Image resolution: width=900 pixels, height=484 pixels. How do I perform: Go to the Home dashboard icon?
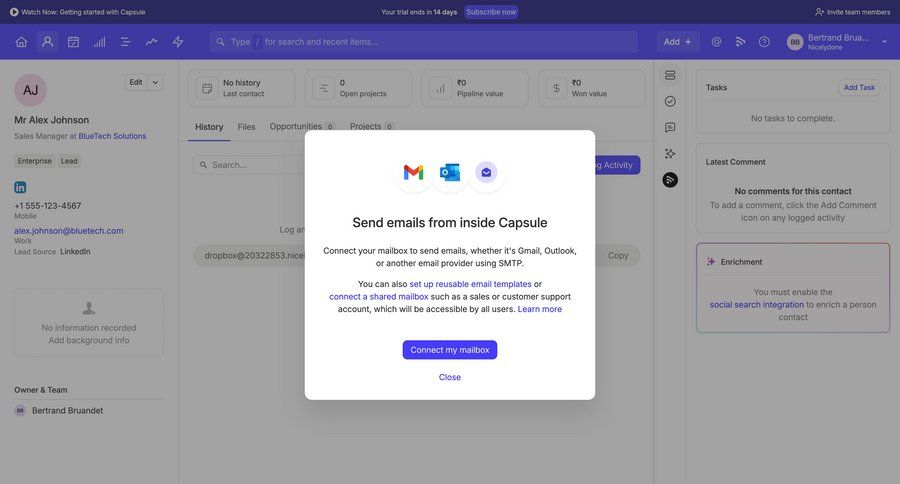pos(21,42)
